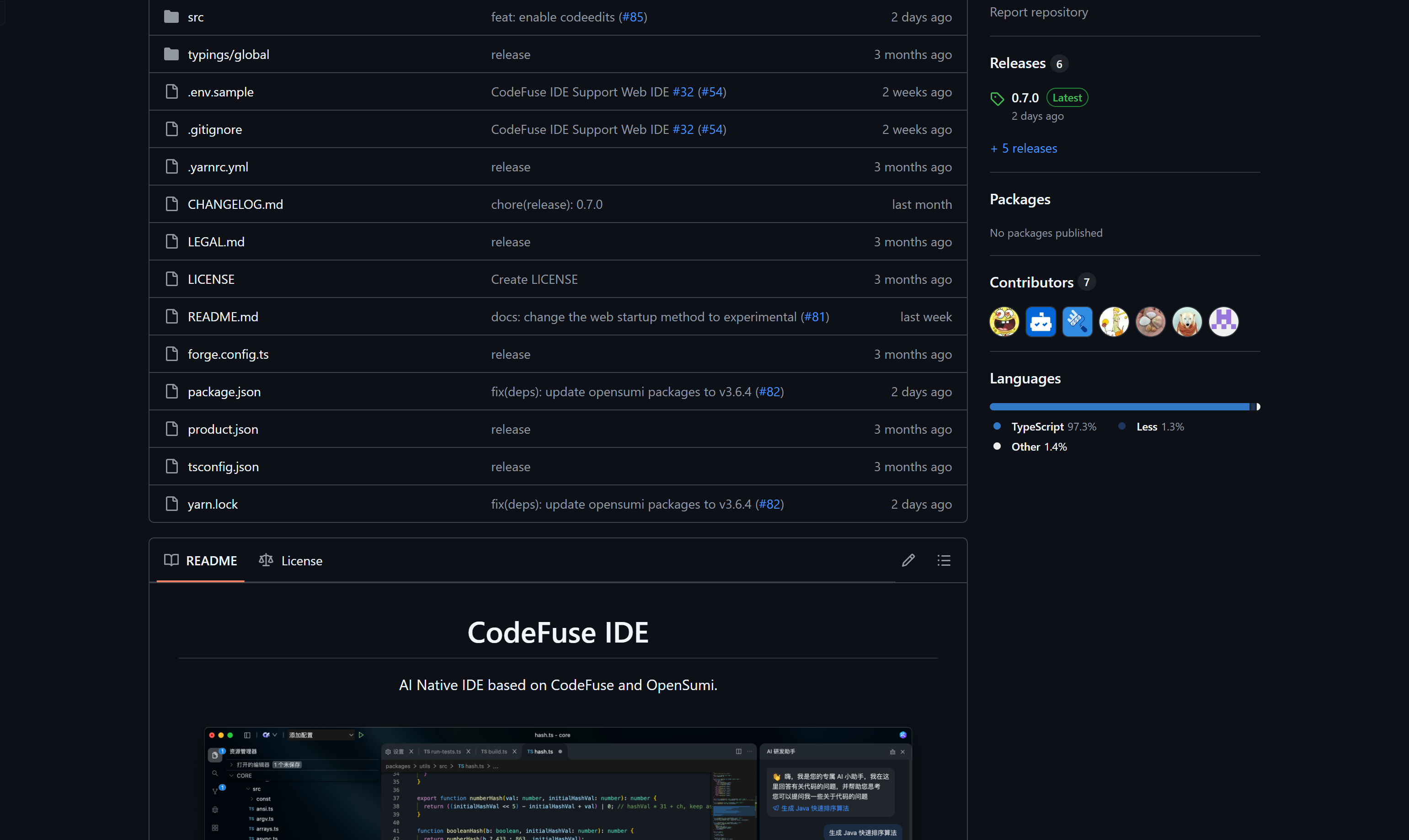Click the blue tag/release icon next to 0.7.0
The image size is (1409, 840).
996,98
